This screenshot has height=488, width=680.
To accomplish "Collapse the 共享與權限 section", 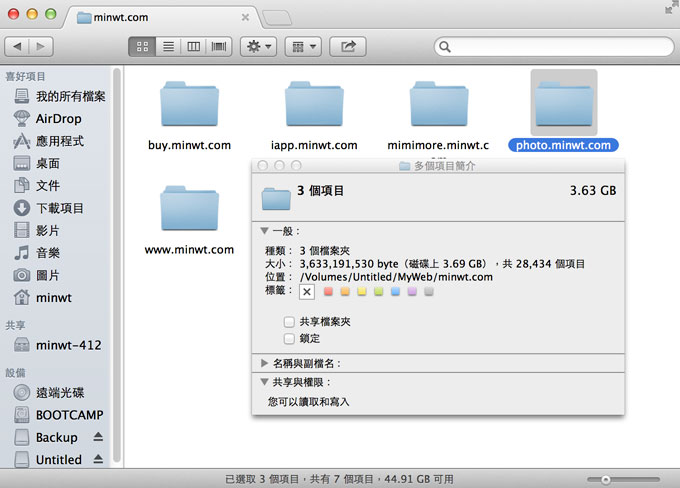I will tap(264, 382).
